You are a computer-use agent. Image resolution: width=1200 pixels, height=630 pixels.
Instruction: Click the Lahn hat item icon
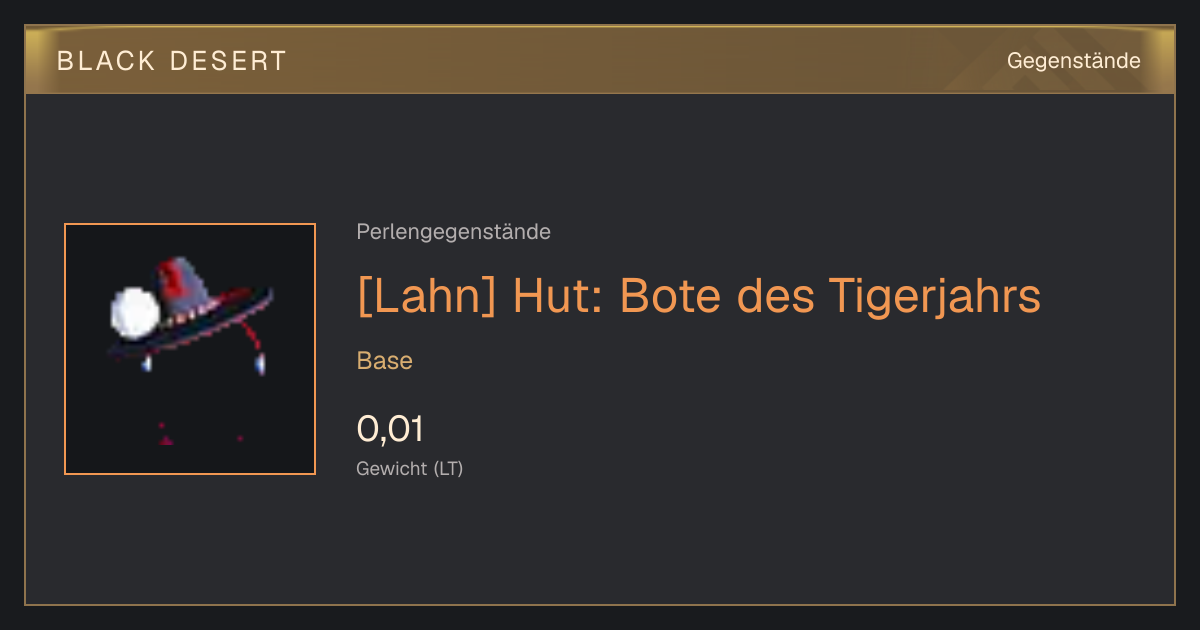(x=190, y=349)
